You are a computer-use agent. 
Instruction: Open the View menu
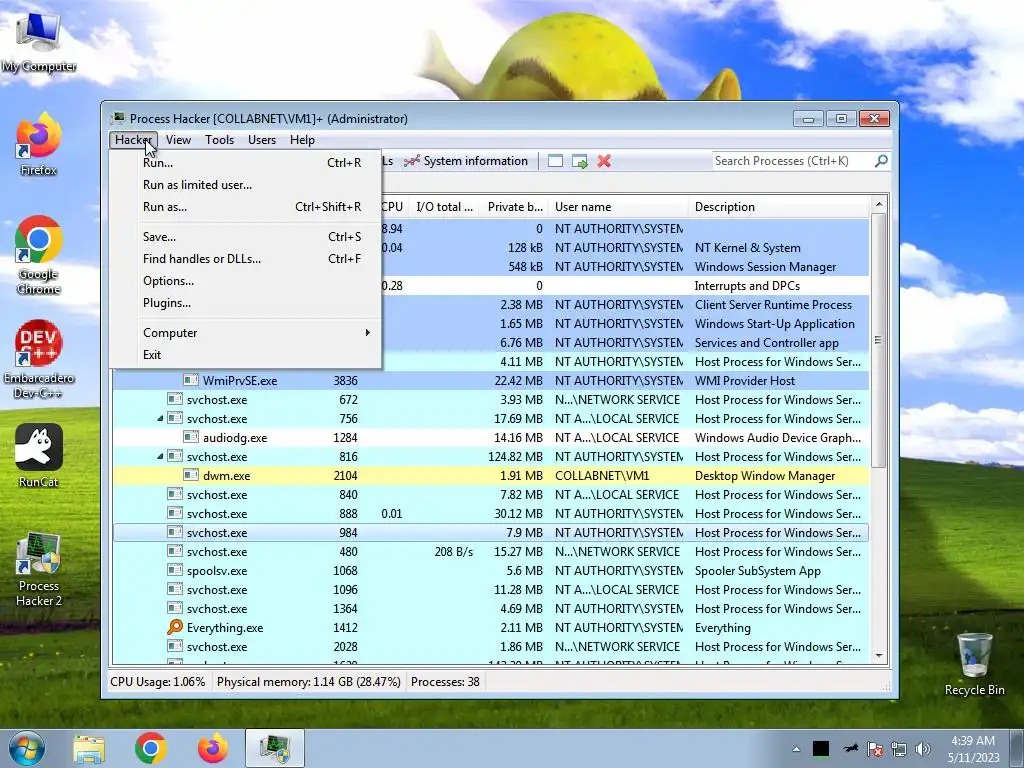178,140
